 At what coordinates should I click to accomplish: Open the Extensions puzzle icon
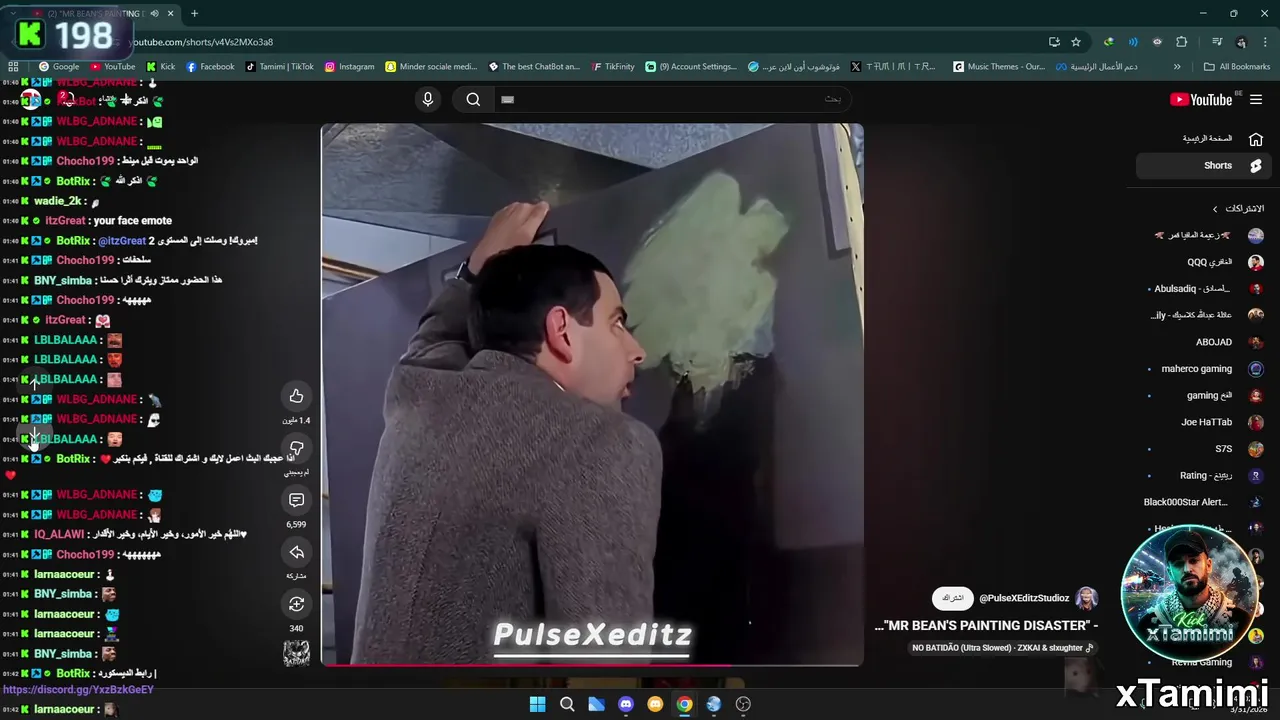click(x=1182, y=42)
